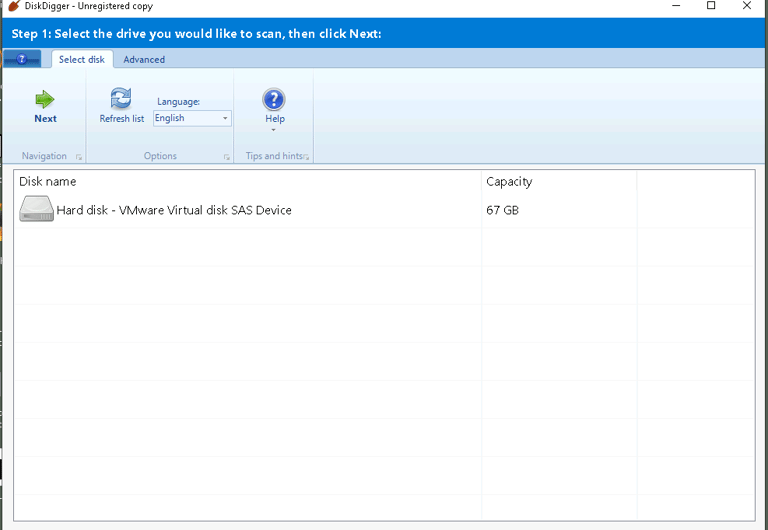The width and height of the screenshot is (768, 530).
Task: Click the Refresh list icon
Action: click(x=121, y=98)
